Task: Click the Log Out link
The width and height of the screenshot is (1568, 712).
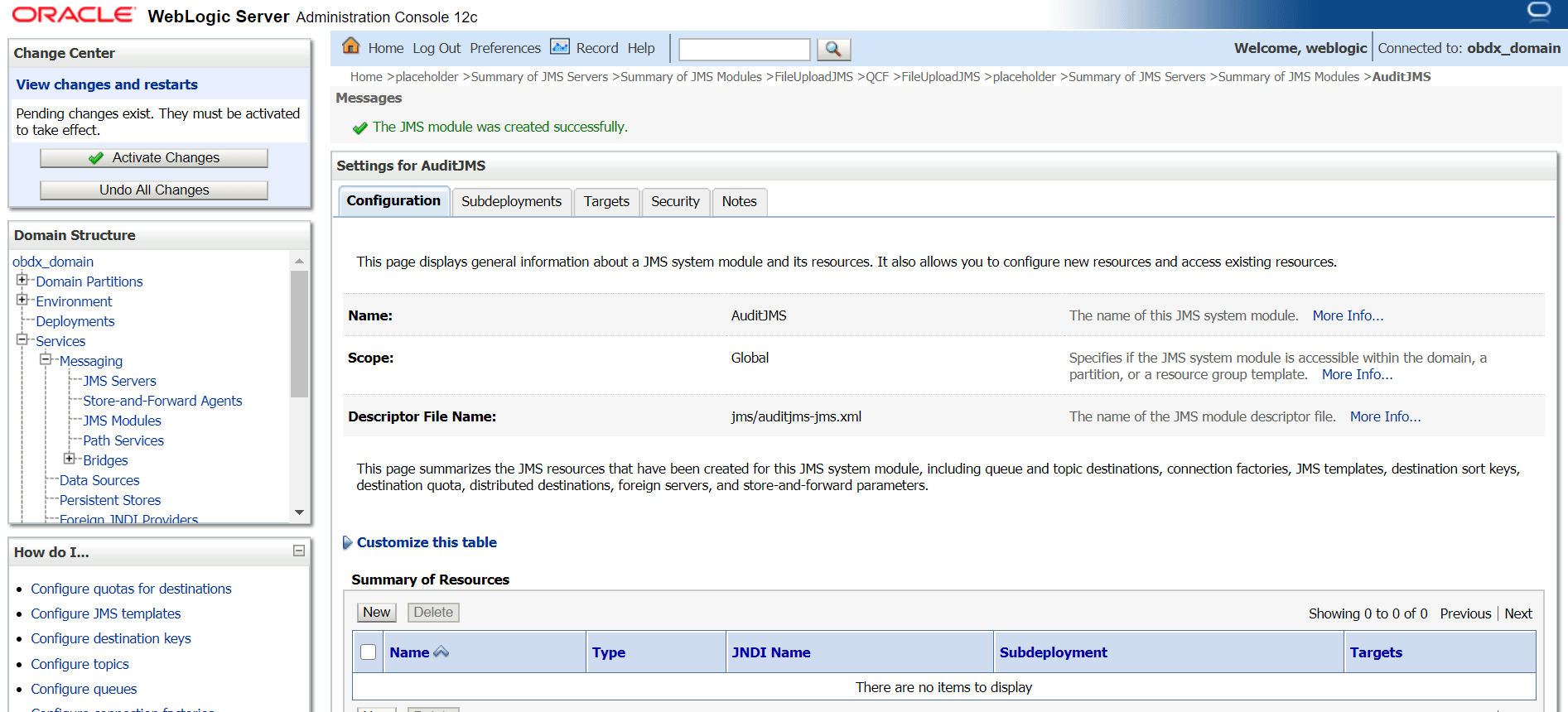Action: [x=437, y=48]
